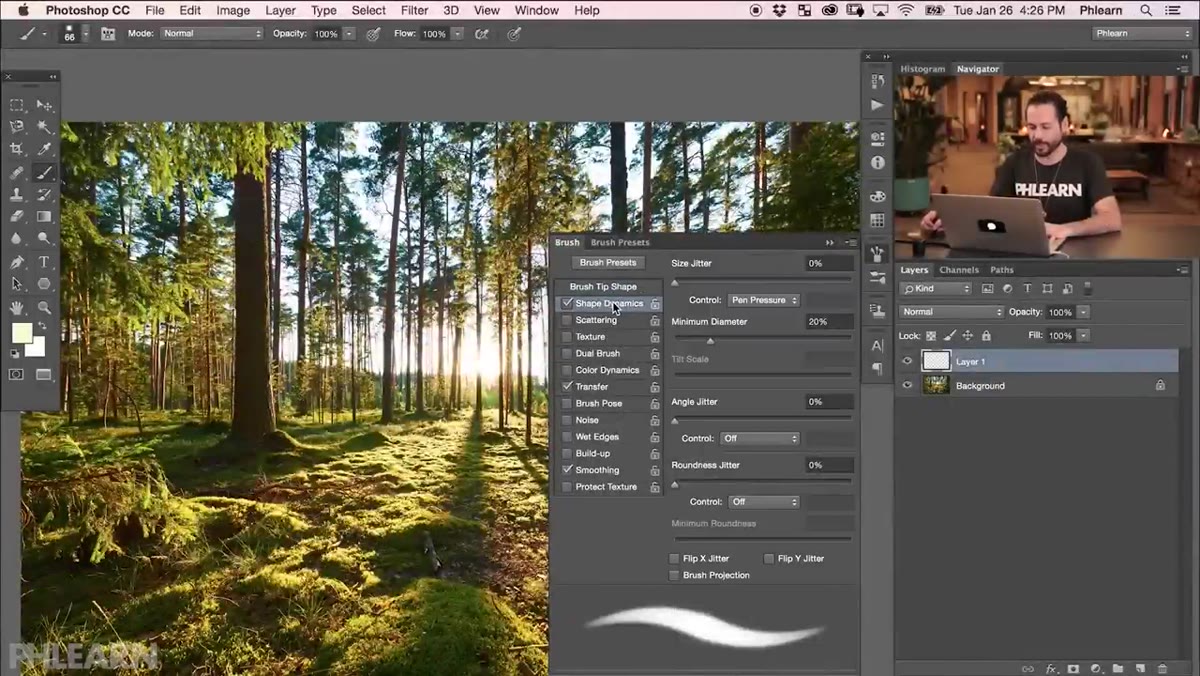Click the Brush Presets button
The height and width of the screenshot is (676, 1200).
point(608,263)
